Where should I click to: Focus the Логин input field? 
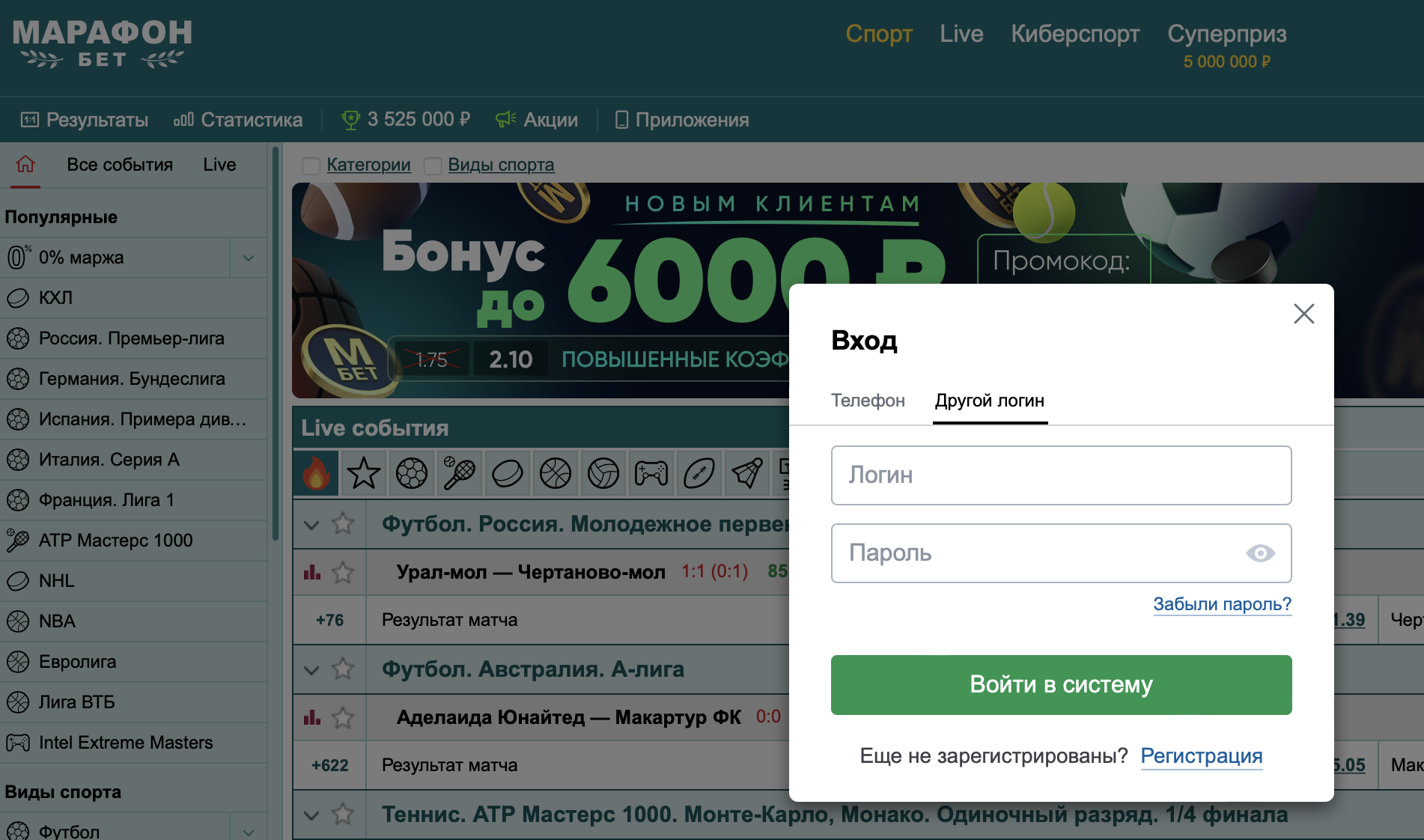(x=1061, y=475)
